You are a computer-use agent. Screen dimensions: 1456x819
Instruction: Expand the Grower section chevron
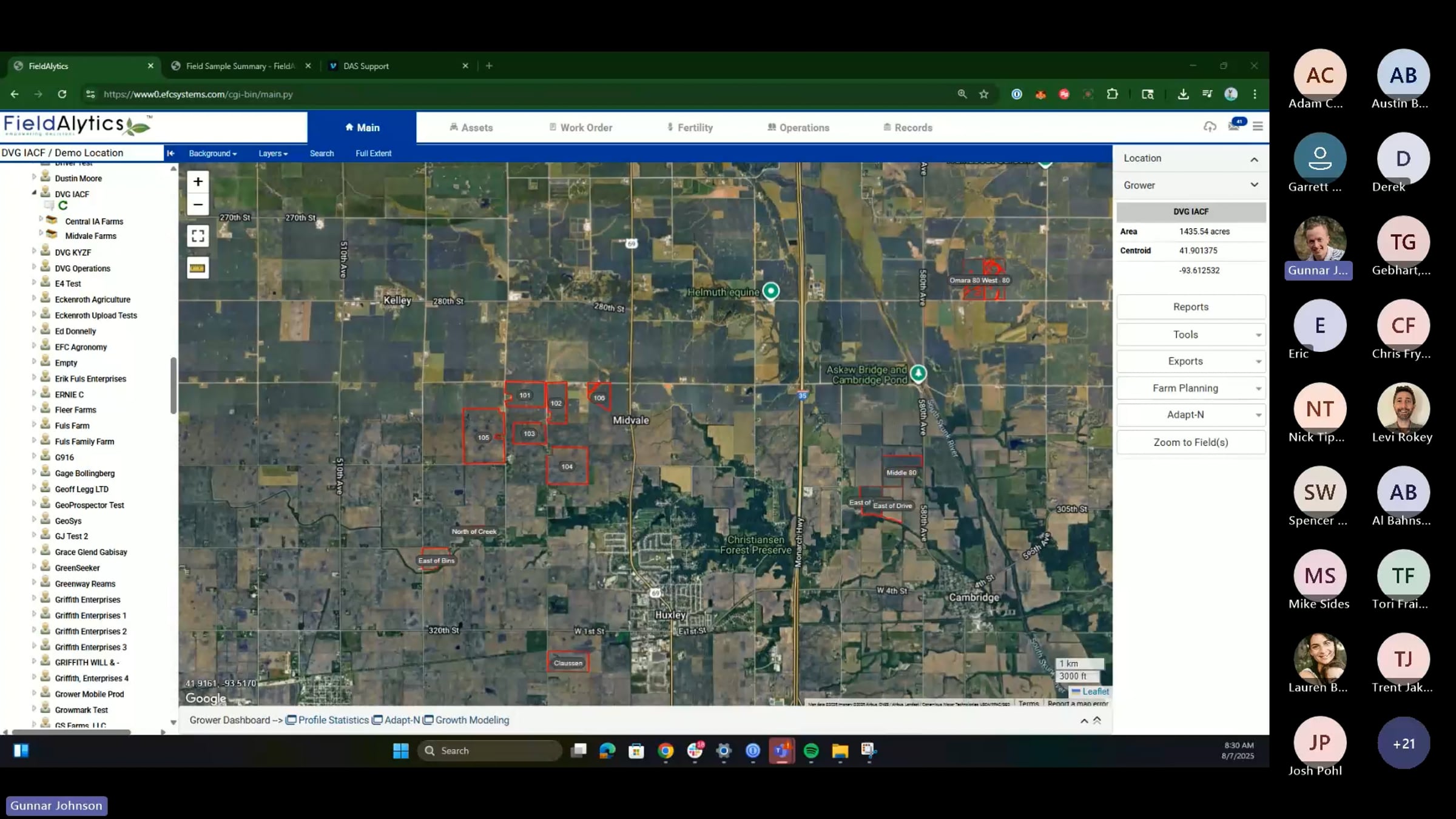point(1254,185)
